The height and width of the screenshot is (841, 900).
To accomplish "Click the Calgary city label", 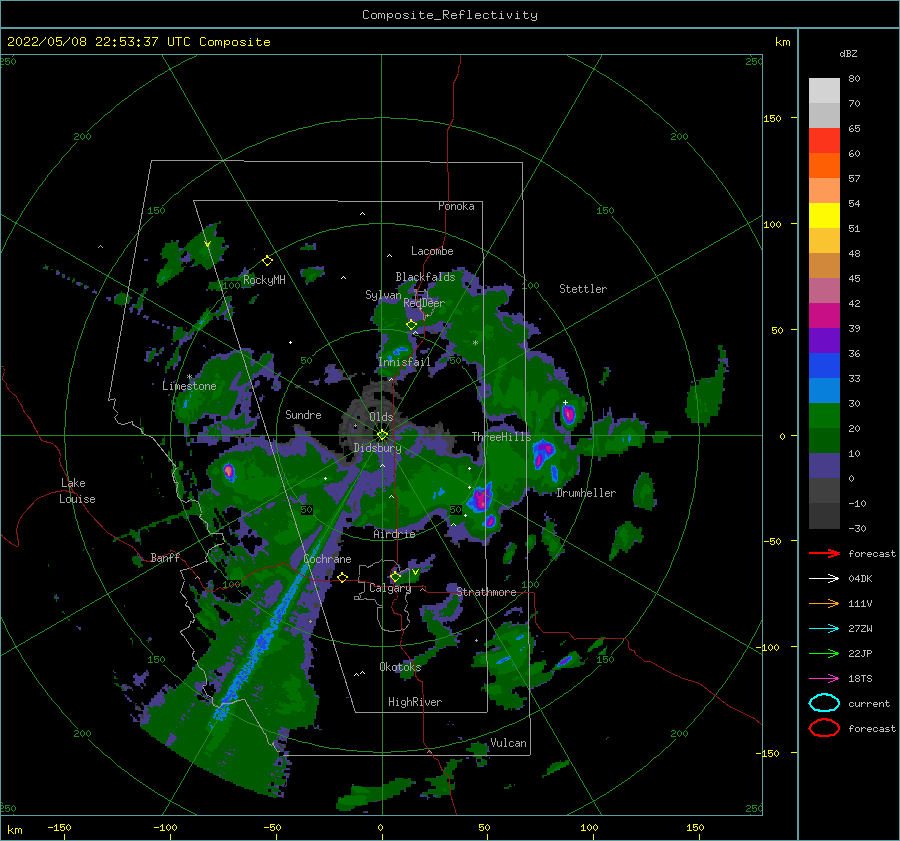I will coord(390,588).
